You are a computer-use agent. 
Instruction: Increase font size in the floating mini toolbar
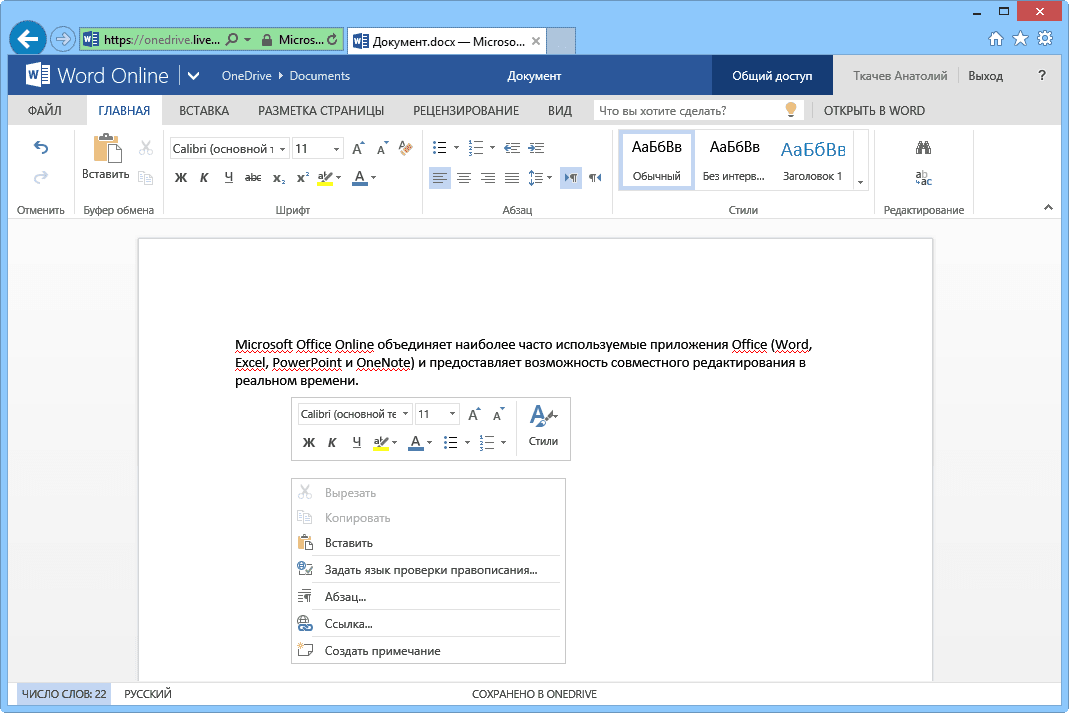click(x=474, y=414)
